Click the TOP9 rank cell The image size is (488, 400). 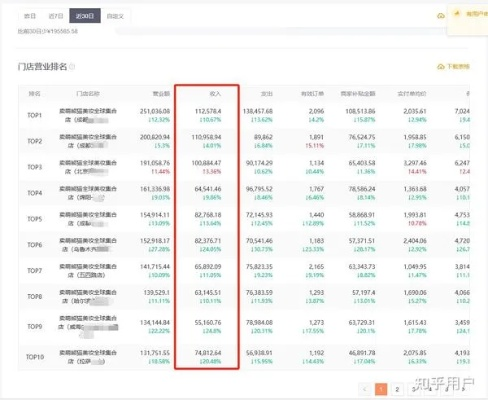[x=35, y=326]
